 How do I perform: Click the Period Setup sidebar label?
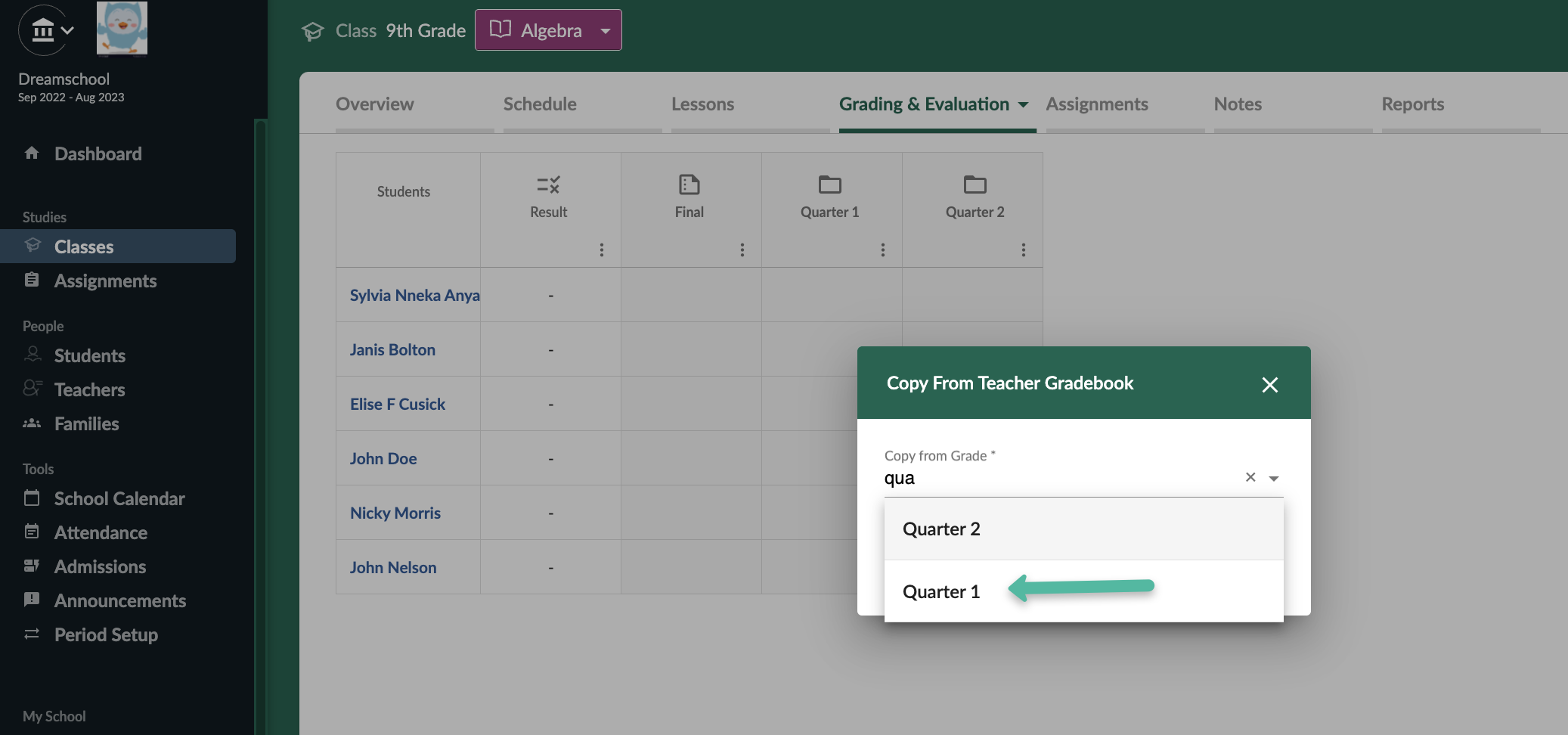tap(106, 634)
